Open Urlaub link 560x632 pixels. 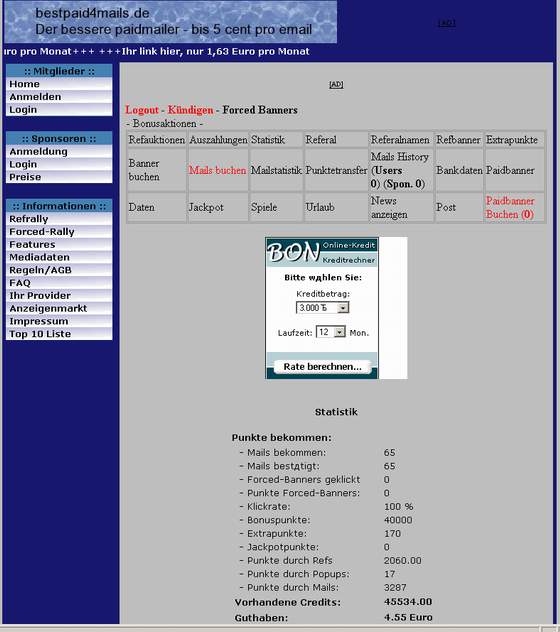(x=320, y=207)
